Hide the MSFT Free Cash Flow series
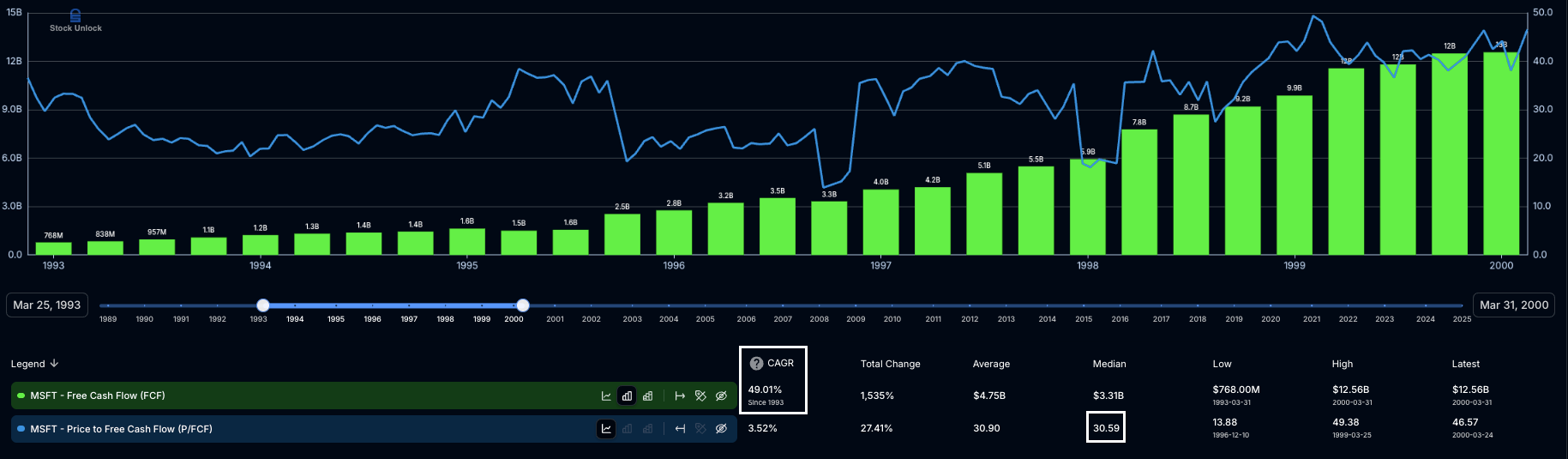This screenshot has width=1568, height=459. pos(721,396)
